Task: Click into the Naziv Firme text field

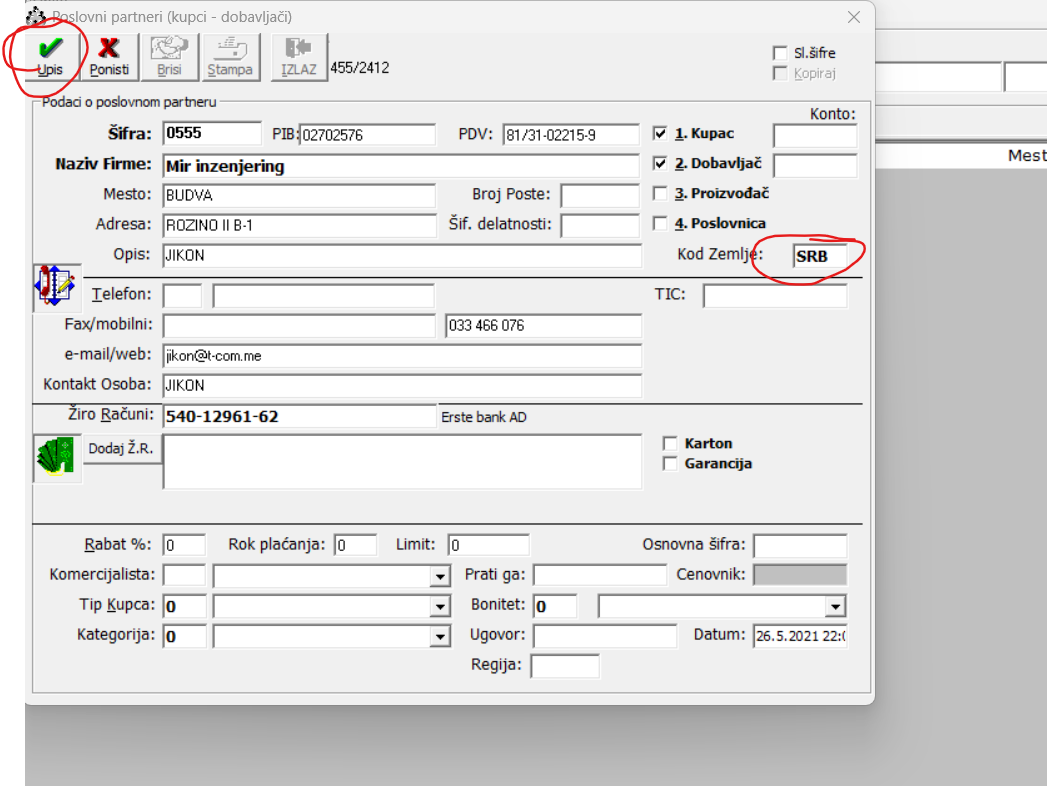Action: click(400, 166)
